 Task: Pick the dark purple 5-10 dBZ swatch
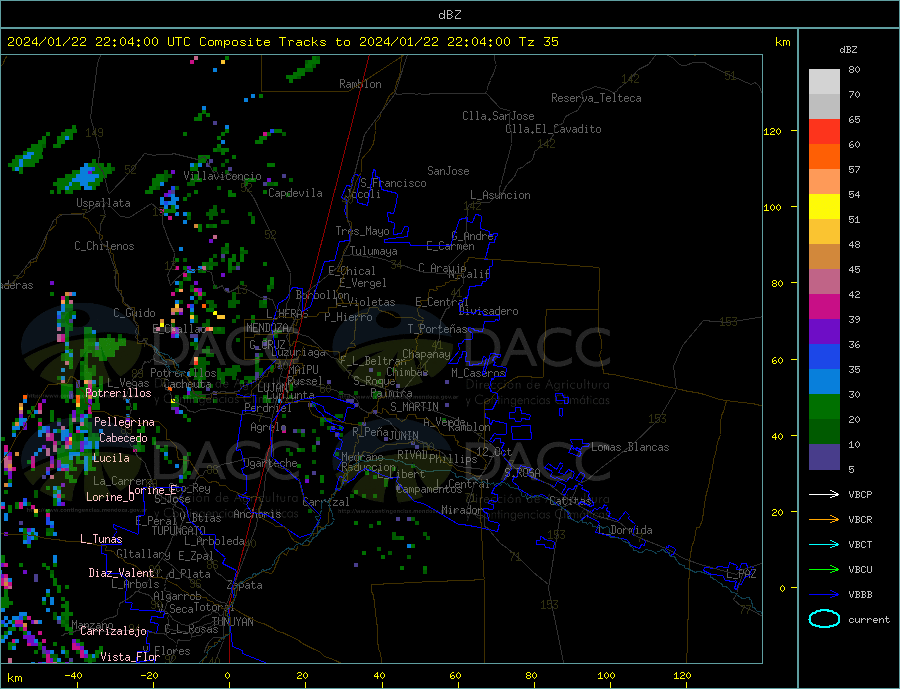(x=824, y=457)
